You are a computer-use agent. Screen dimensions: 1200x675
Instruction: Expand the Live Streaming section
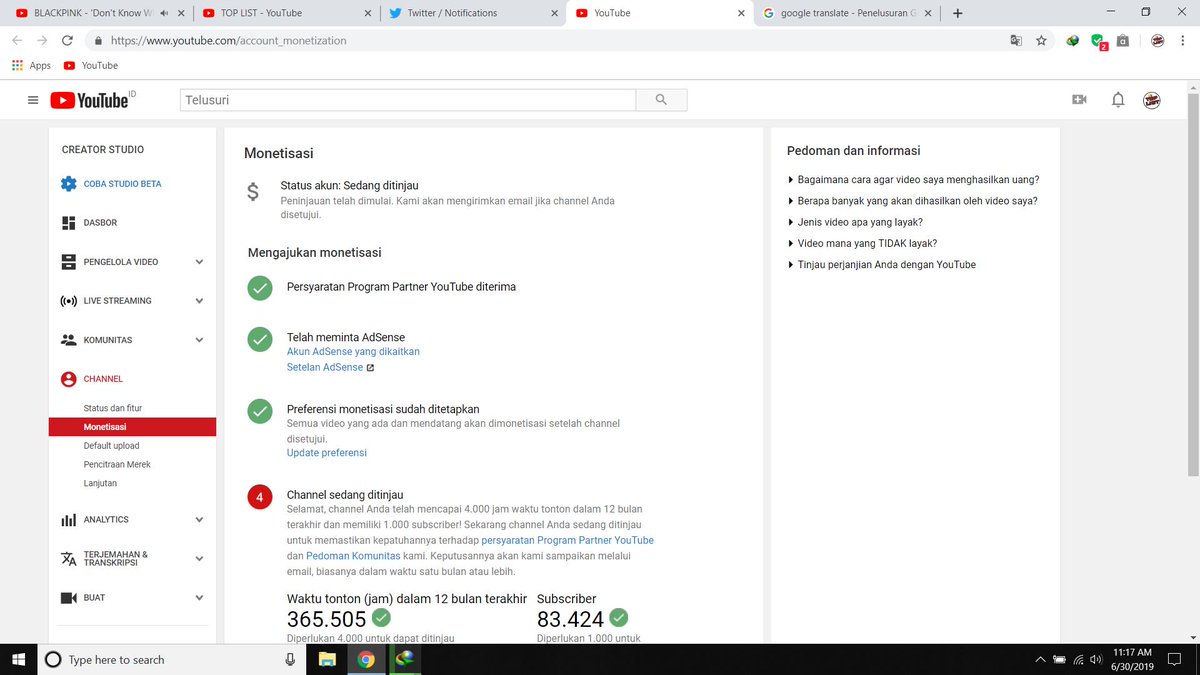click(x=199, y=301)
